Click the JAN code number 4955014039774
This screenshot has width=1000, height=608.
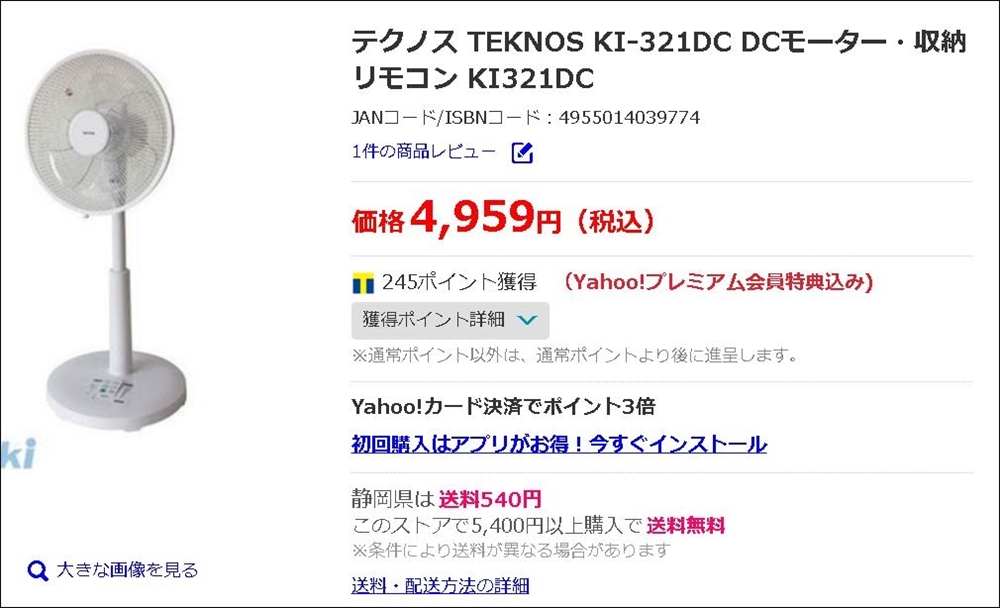630,118
